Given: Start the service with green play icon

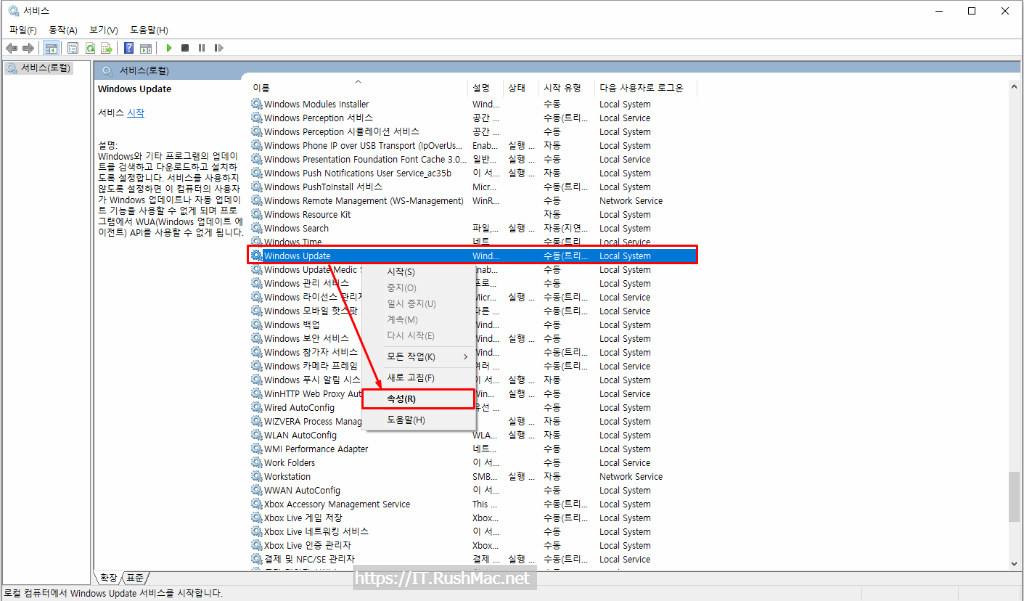Looking at the screenshot, I should click(169, 48).
